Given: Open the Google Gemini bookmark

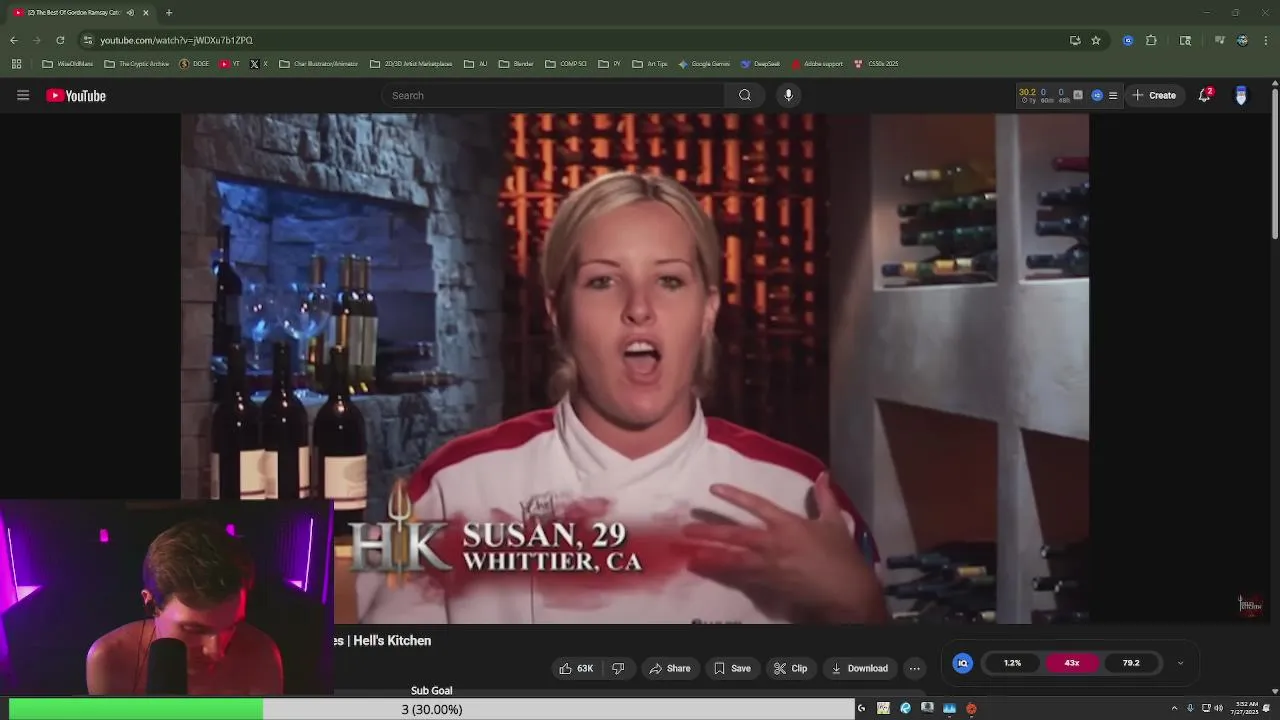Looking at the screenshot, I should [704, 64].
